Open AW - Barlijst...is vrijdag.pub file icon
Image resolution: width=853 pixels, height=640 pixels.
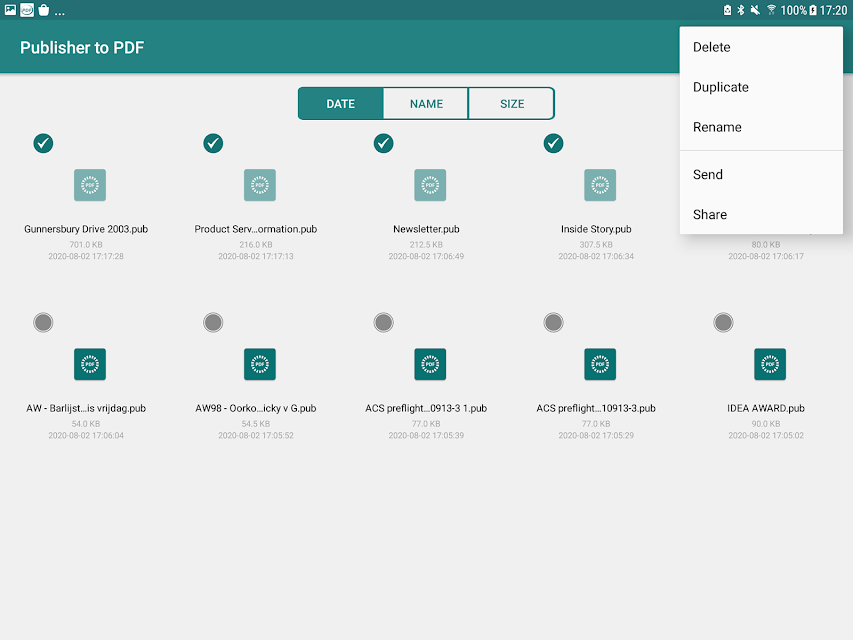click(90, 364)
